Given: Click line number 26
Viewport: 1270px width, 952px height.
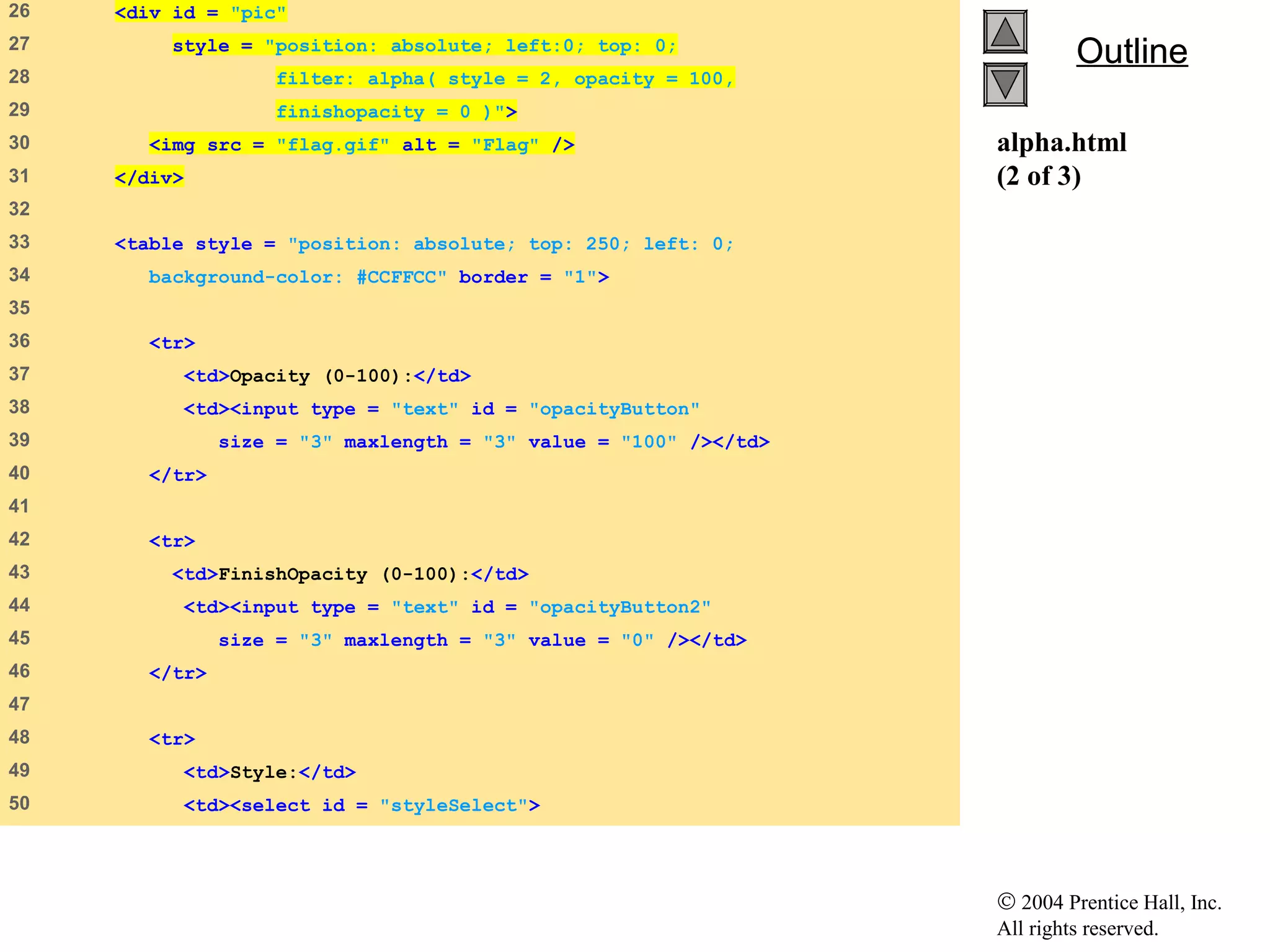Looking at the screenshot, I should (19, 11).
